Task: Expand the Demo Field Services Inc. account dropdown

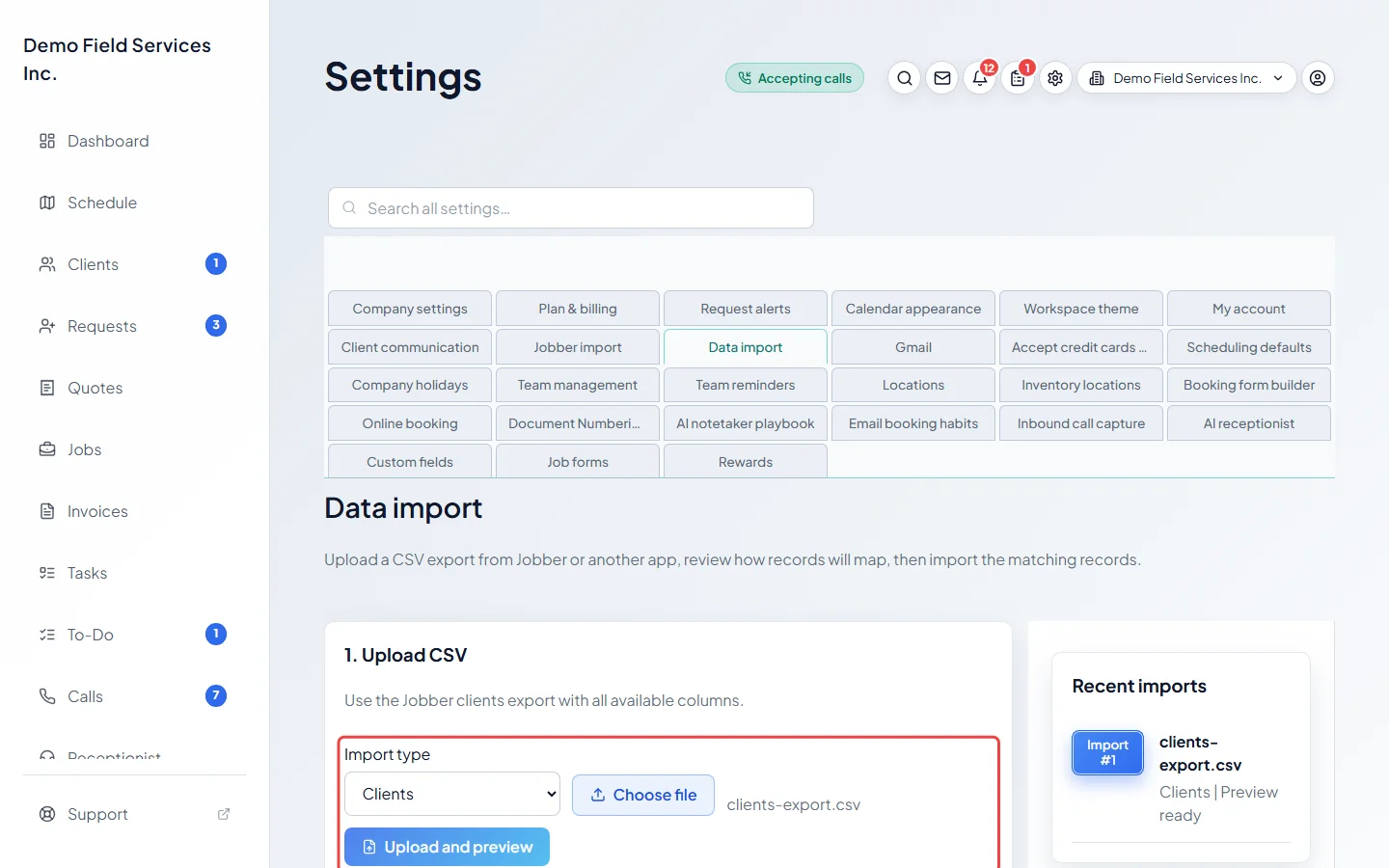Action: pyautogui.click(x=1186, y=78)
